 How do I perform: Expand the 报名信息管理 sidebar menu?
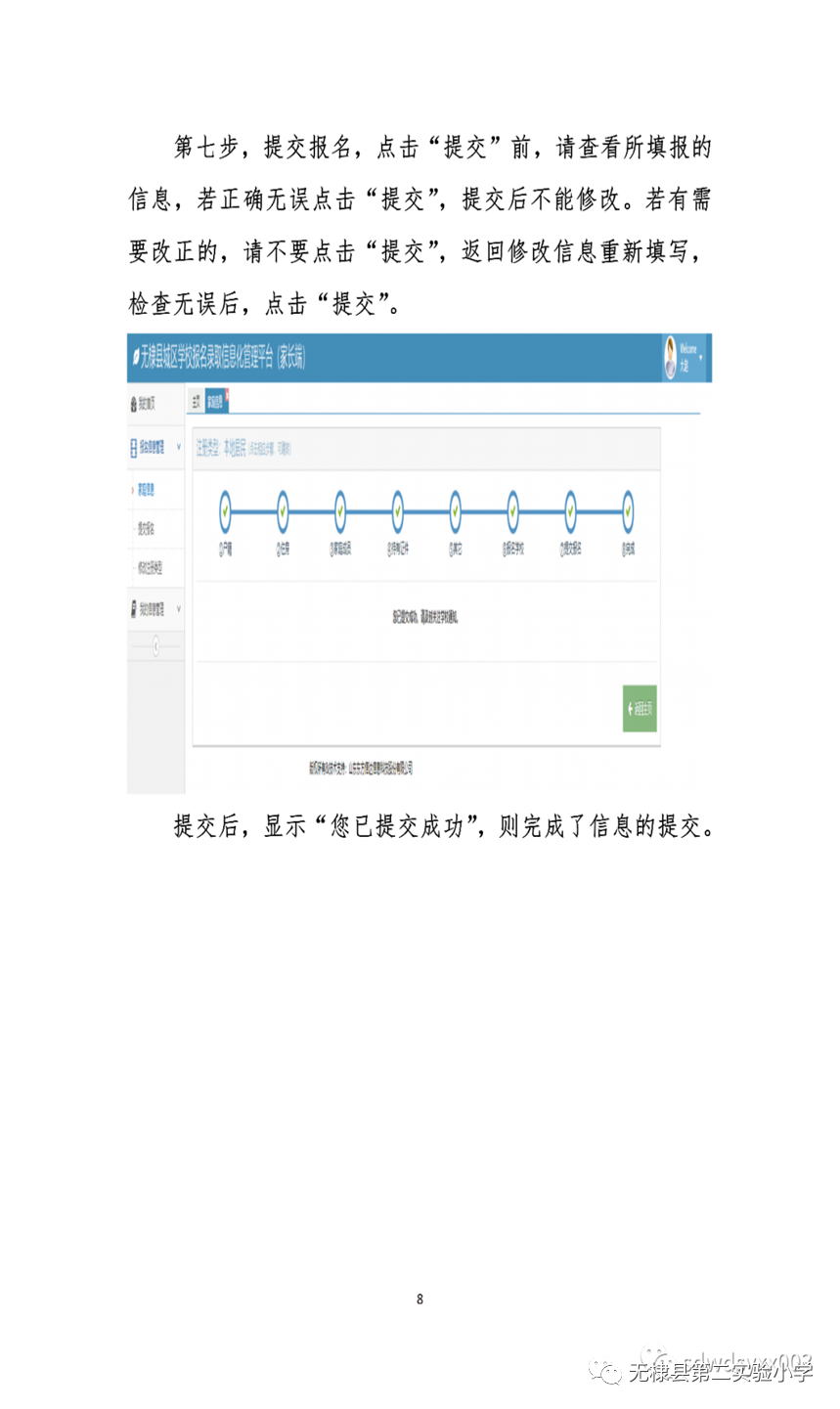[155, 448]
